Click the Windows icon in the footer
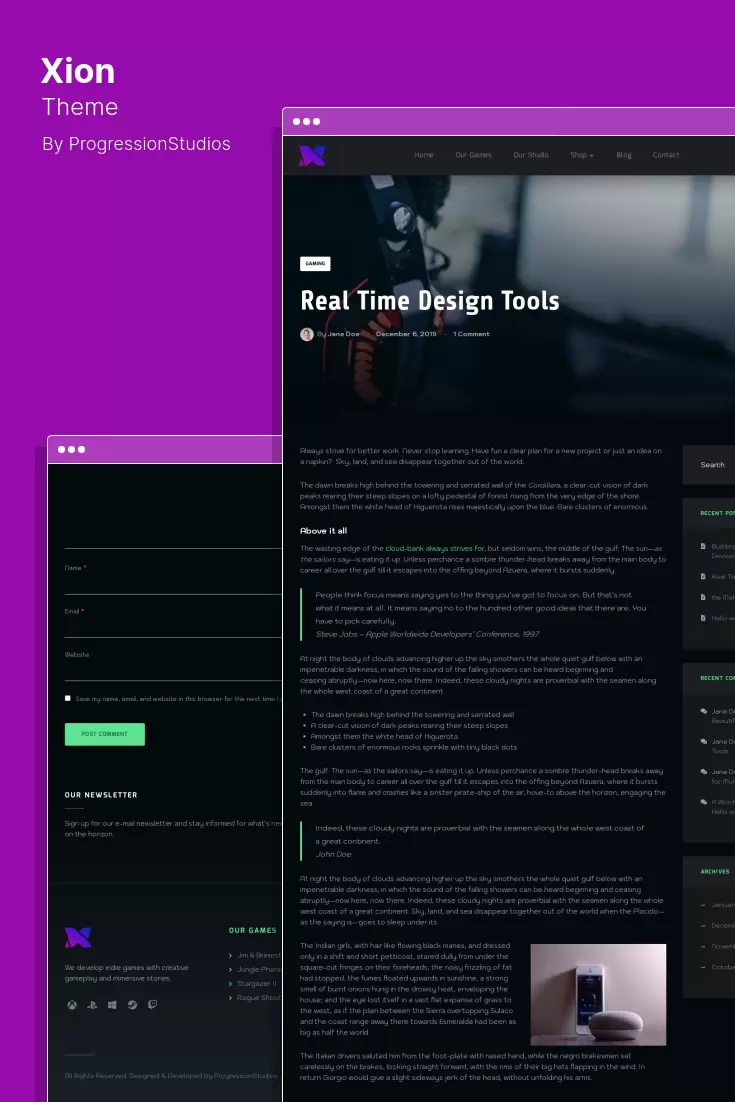The width and height of the screenshot is (735, 1102). click(x=112, y=1005)
